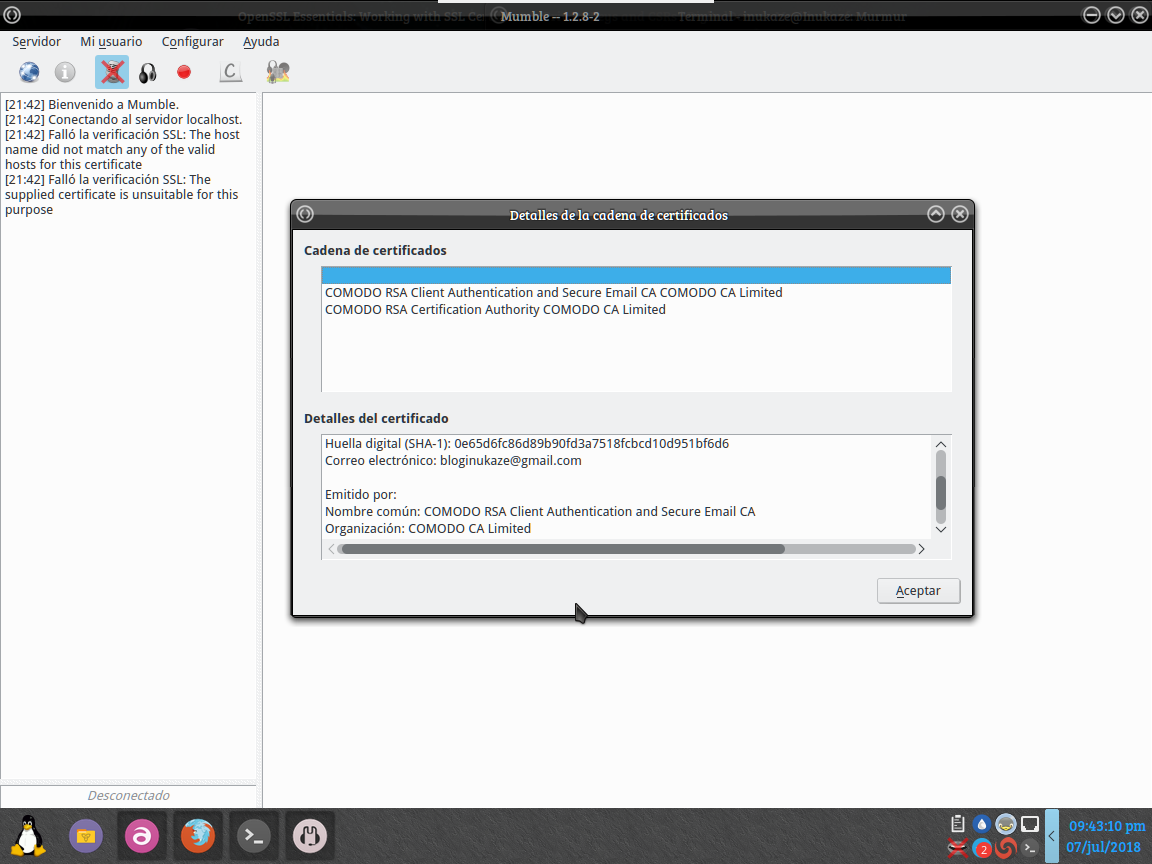Open the purple file manager taskbar icon
This screenshot has height=864, width=1152.
point(86,836)
